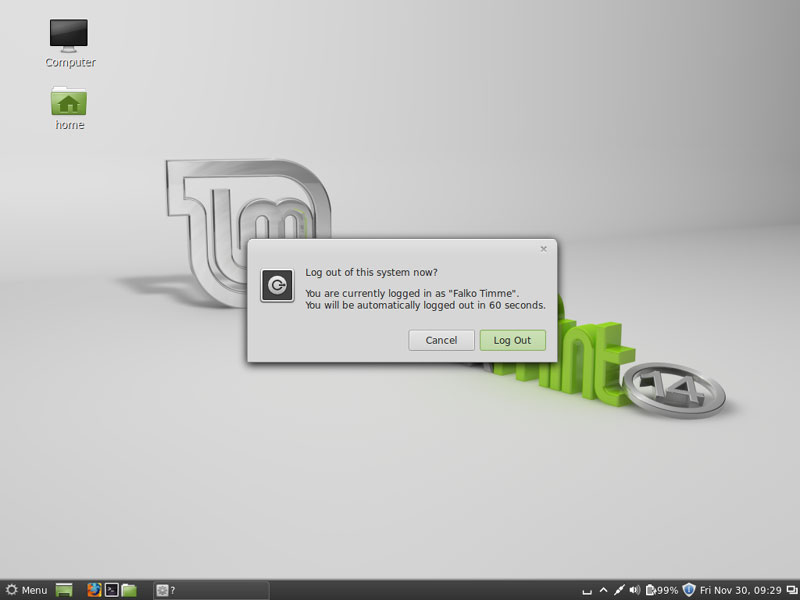Expand the up-arrow tray applet
The height and width of the screenshot is (600, 800).
pos(603,590)
